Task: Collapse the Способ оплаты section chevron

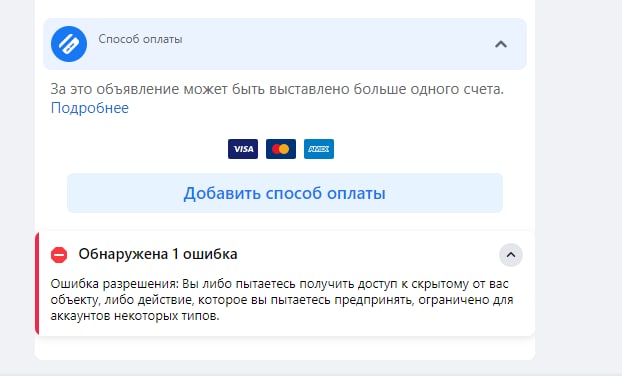Action: click(x=501, y=44)
